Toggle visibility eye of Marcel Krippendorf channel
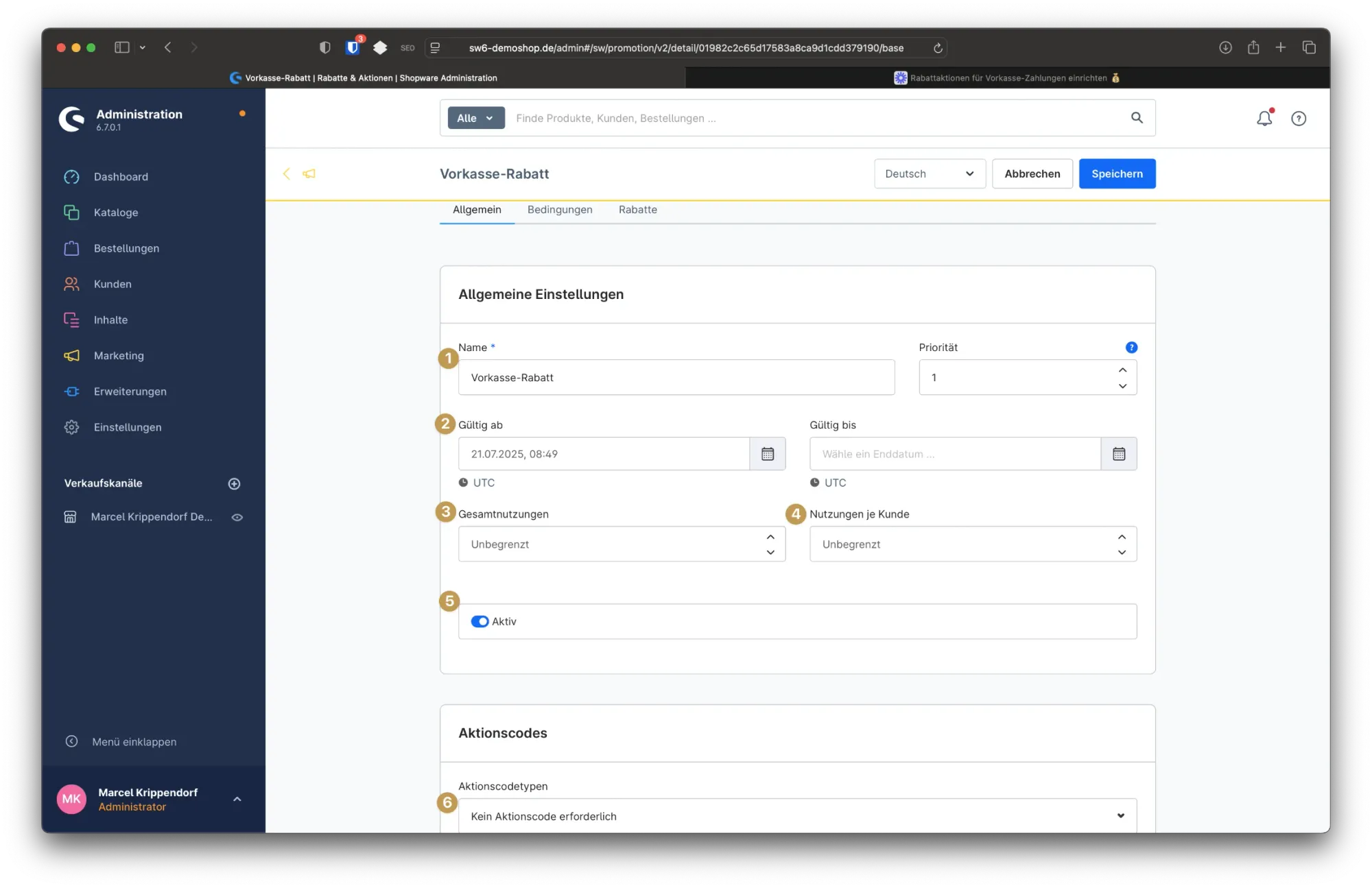Image resolution: width=1372 pixels, height=888 pixels. coord(237,517)
